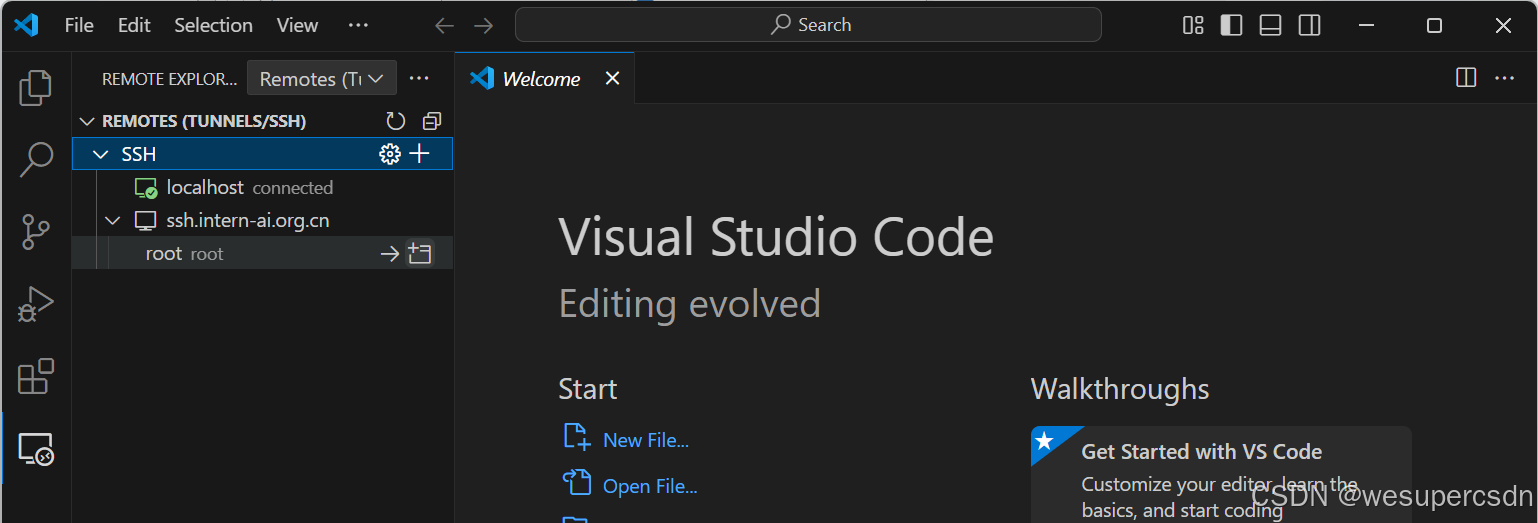Open the Edit menu

coord(134,25)
